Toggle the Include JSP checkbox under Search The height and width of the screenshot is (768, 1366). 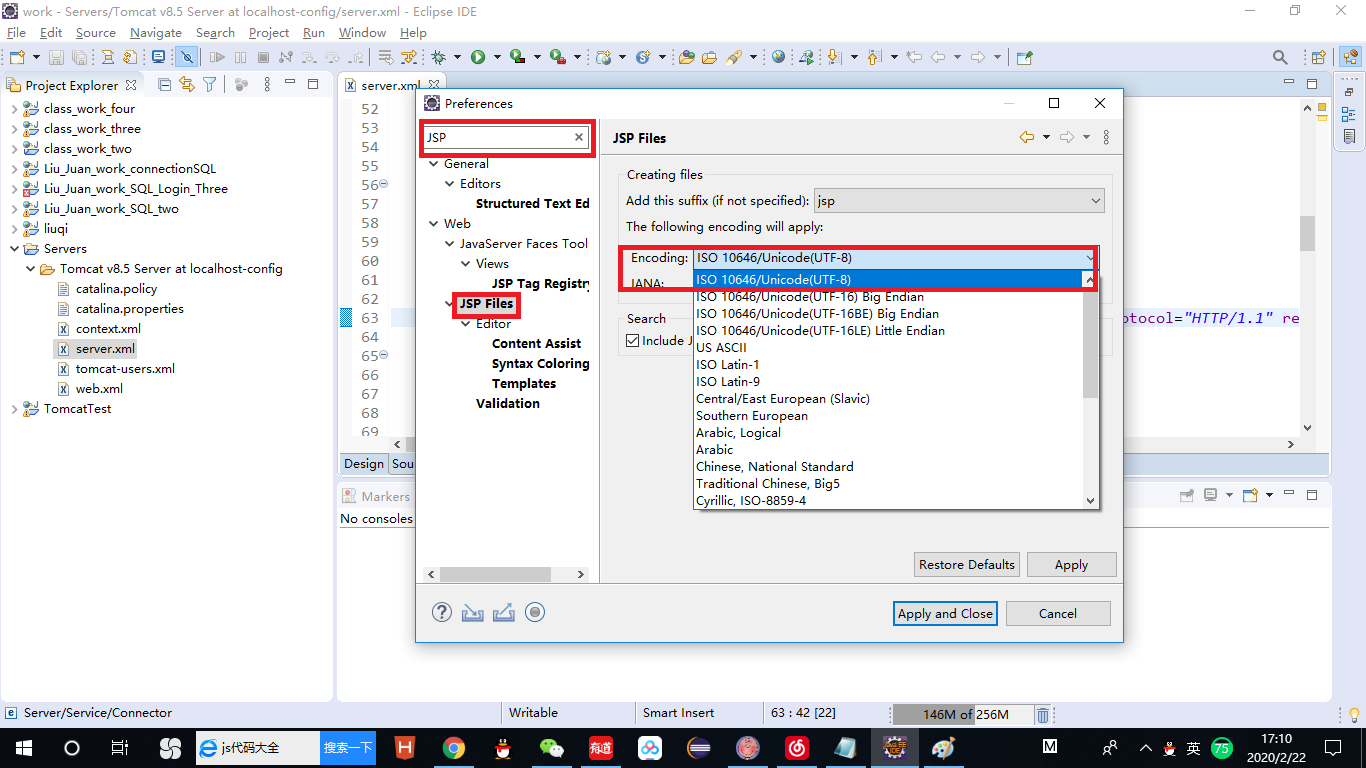[x=632, y=341]
